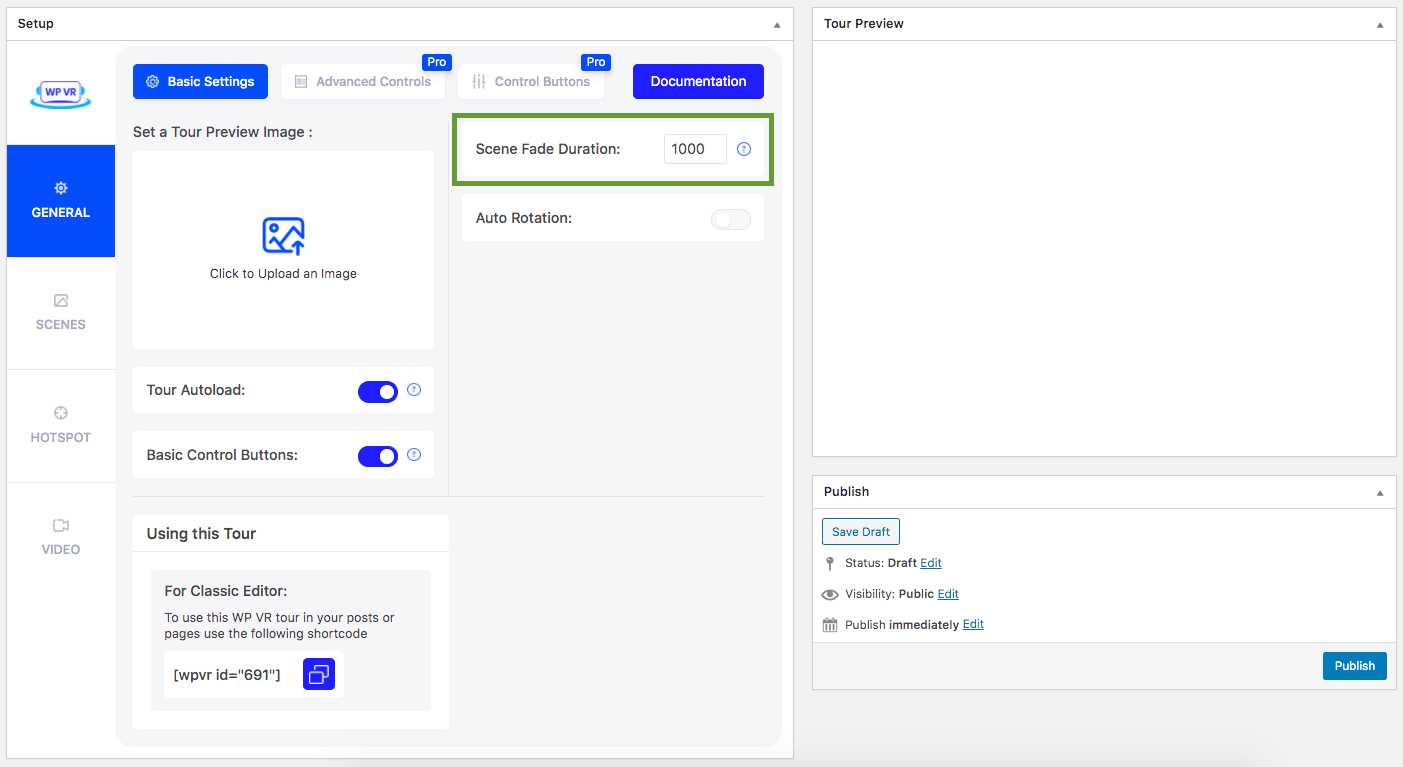Edit the Publish immediately schedule link
This screenshot has height=767, width=1403.
point(973,625)
